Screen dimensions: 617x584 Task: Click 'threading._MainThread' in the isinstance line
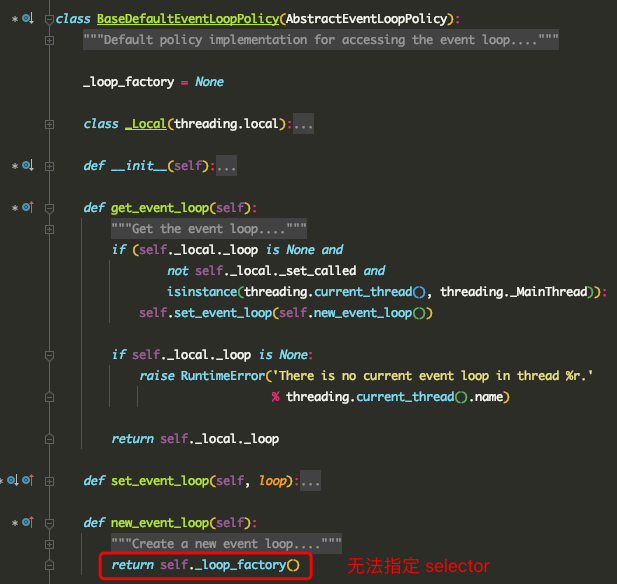pyautogui.click(x=514, y=292)
